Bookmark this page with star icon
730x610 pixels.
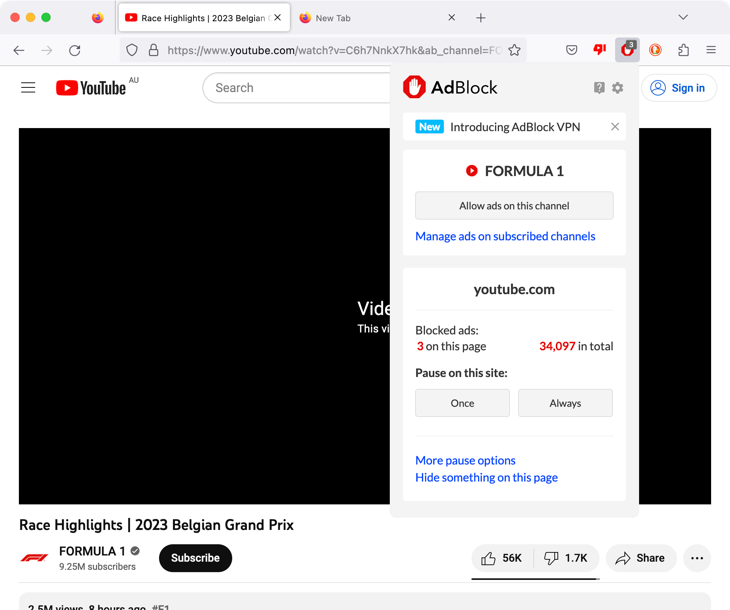pyautogui.click(x=514, y=50)
